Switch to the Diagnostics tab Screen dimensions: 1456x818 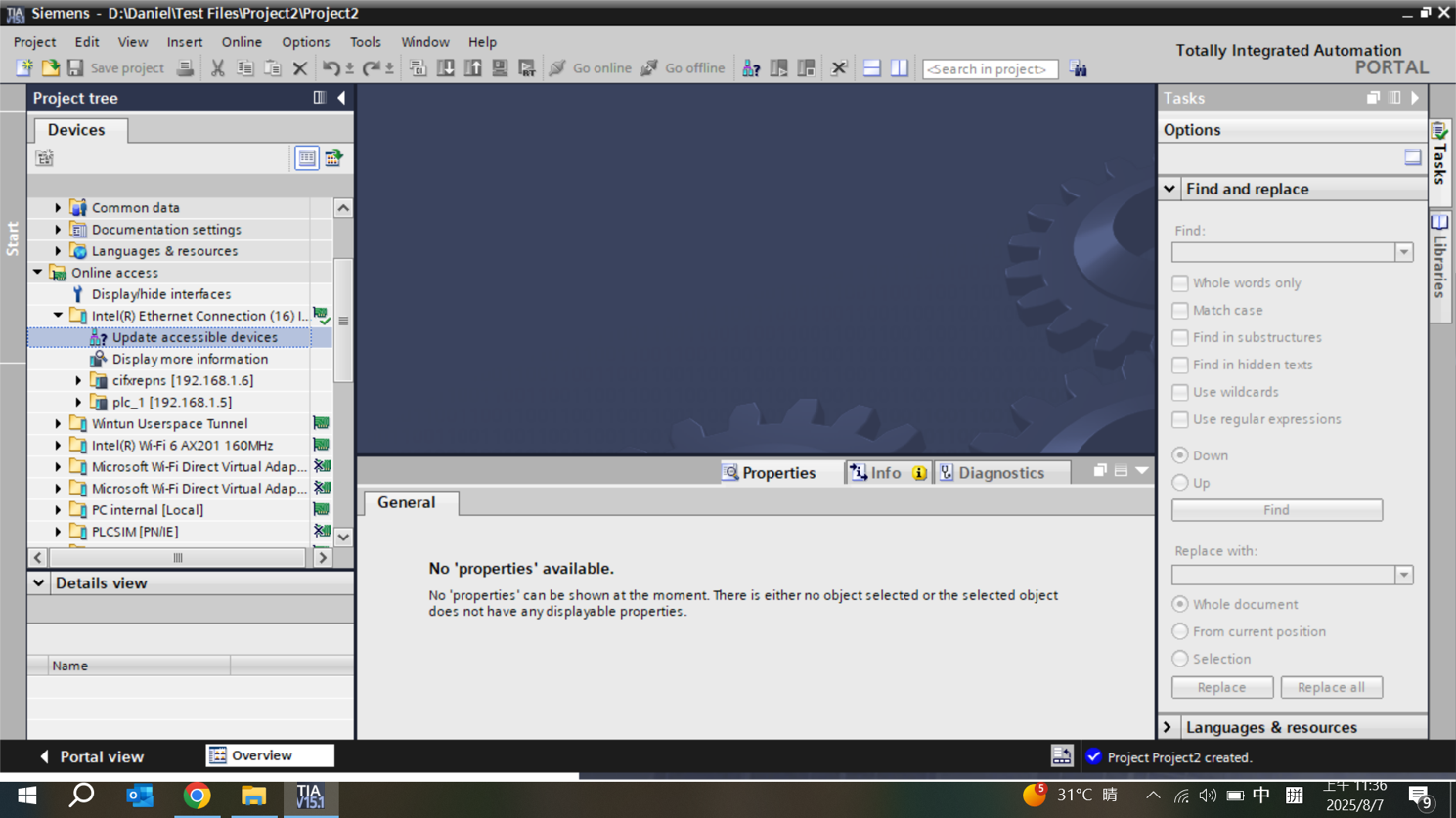pos(1002,473)
